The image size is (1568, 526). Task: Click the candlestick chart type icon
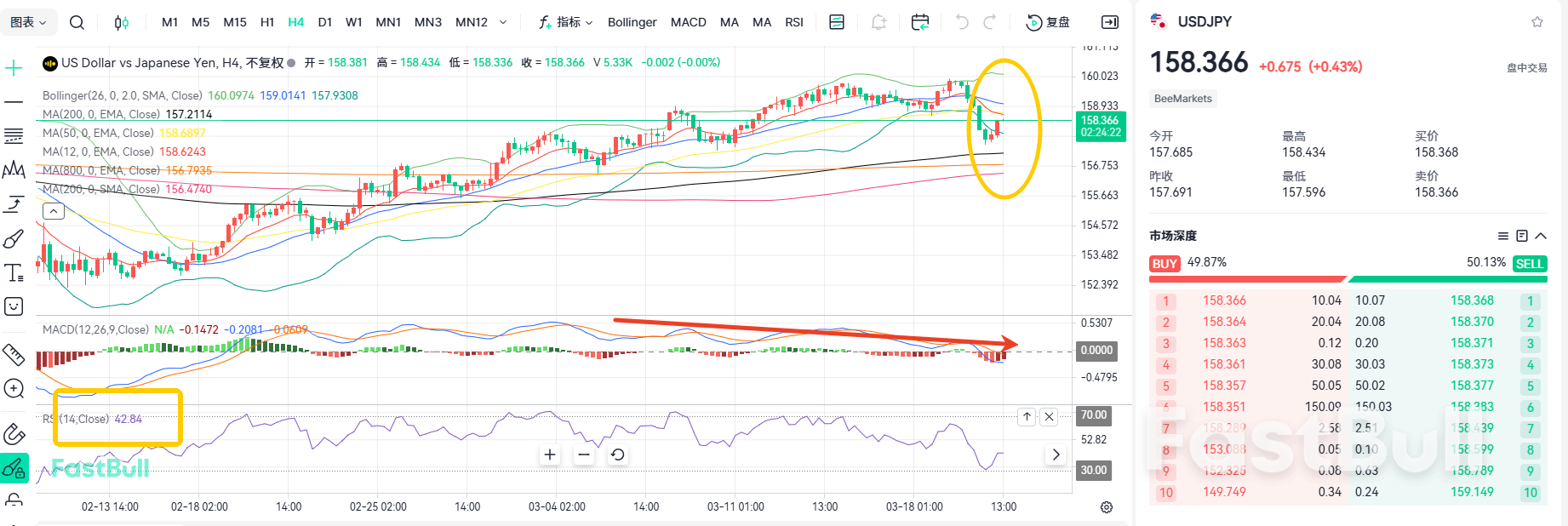(x=122, y=22)
